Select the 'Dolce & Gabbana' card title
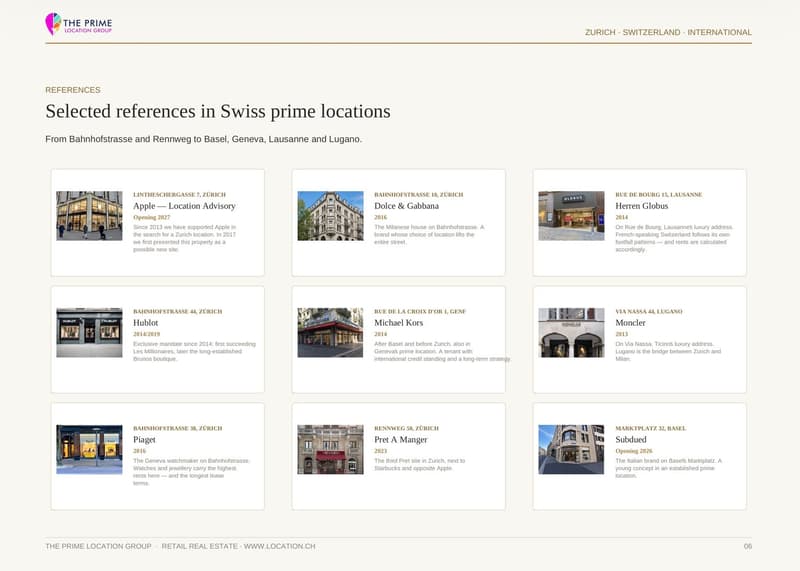The image size is (800, 571). click(407, 206)
